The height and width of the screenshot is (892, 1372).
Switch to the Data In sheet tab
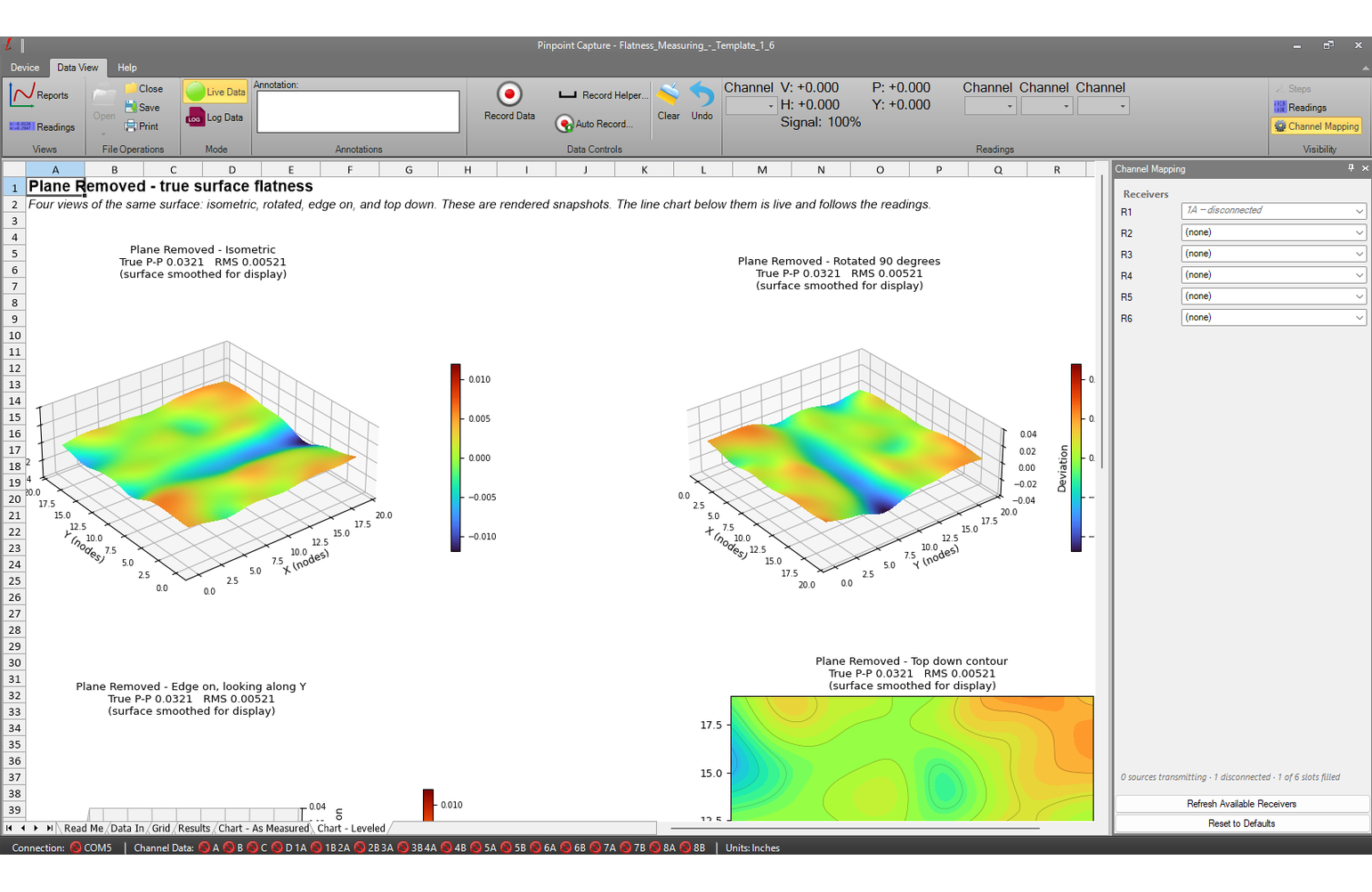click(x=126, y=828)
